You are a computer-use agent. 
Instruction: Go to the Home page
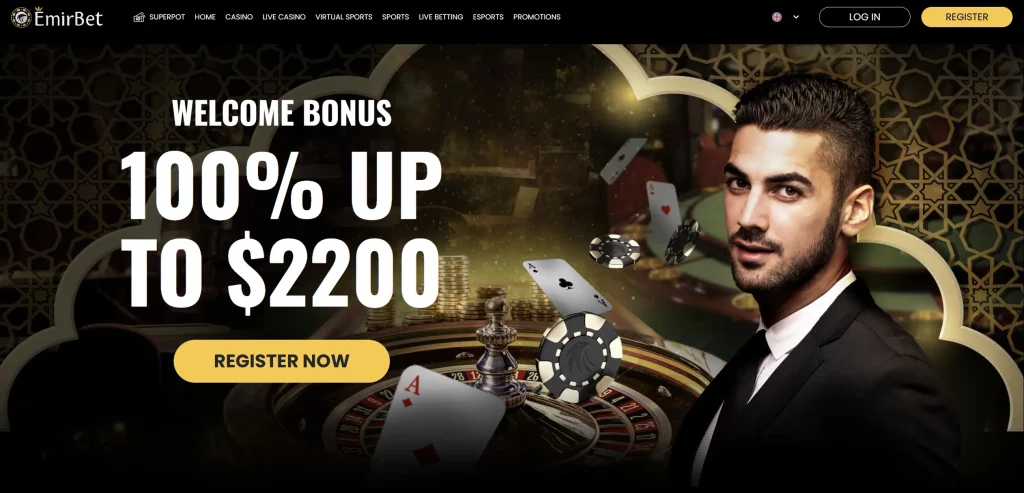[205, 17]
